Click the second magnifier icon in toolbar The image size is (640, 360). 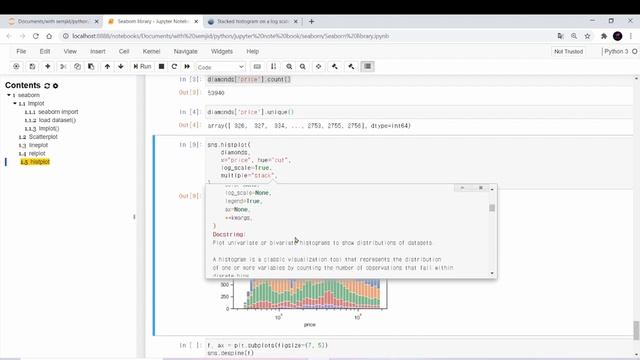302,67
